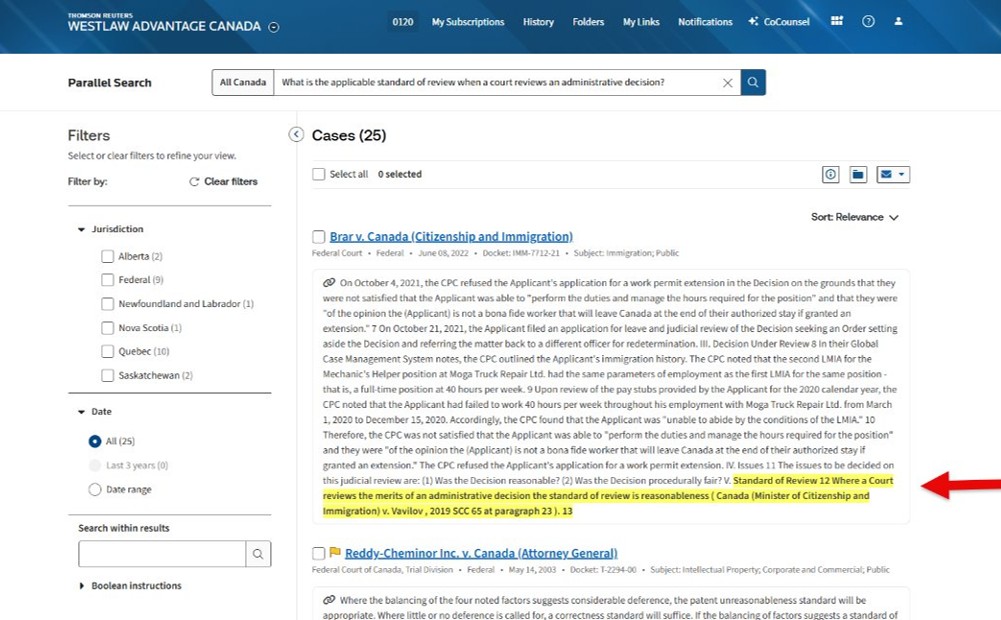Check the Quebec jurisdiction filter
Viewport: 1001px width, 620px height.
coord(107,351)
